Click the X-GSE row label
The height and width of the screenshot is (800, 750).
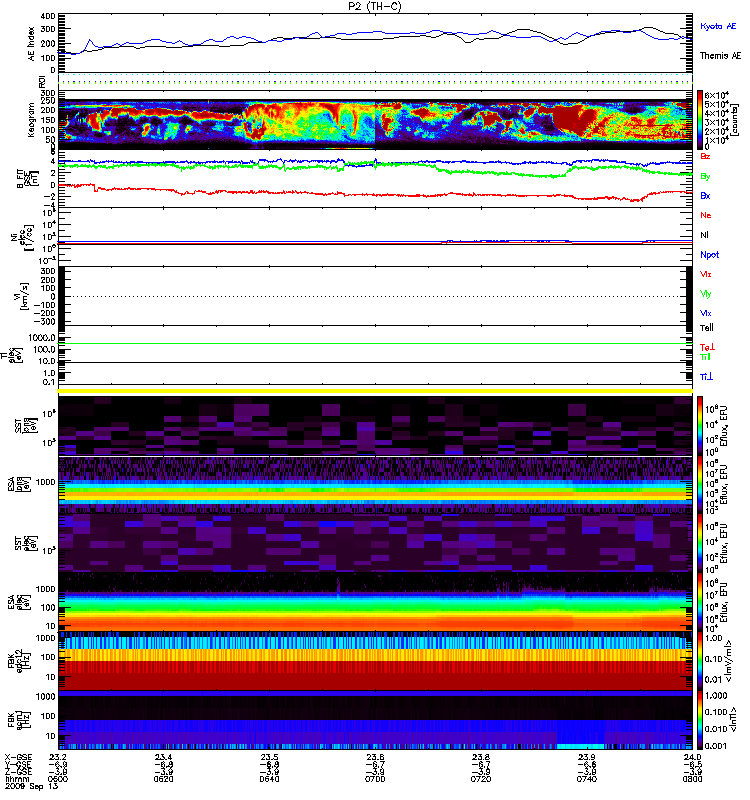coord(18,758)
